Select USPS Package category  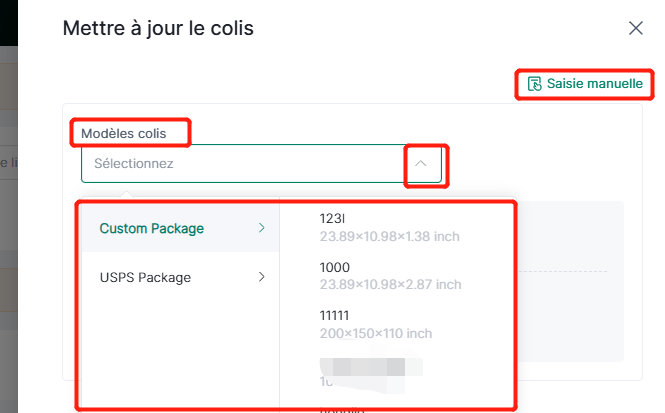tap(180, 277)
